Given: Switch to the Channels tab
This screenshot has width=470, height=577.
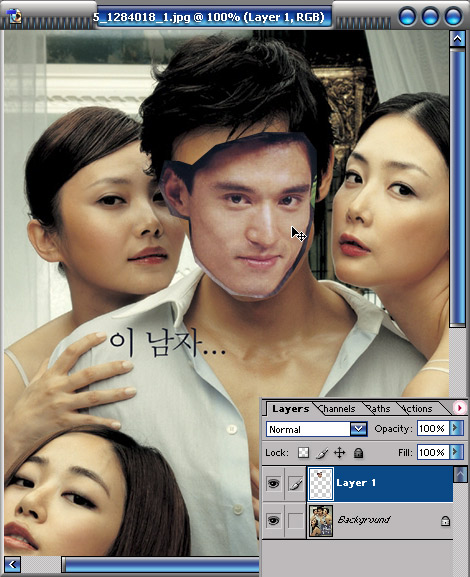Looking at the screenshot, I should coord(337,409).
